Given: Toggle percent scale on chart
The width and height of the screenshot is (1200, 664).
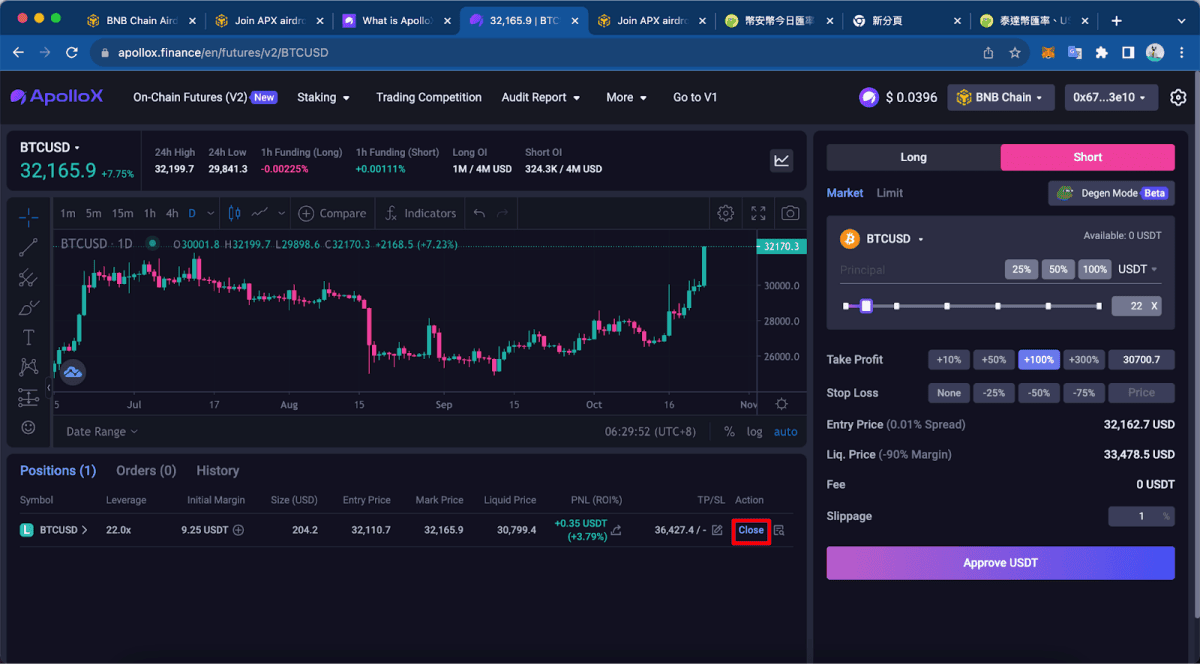Looking at the screenshot, I should [729, 432].
